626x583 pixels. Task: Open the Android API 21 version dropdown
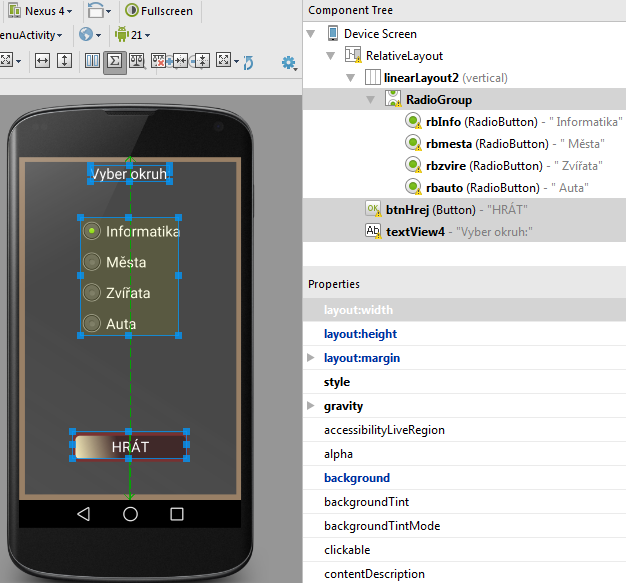[x=133, y=35]
